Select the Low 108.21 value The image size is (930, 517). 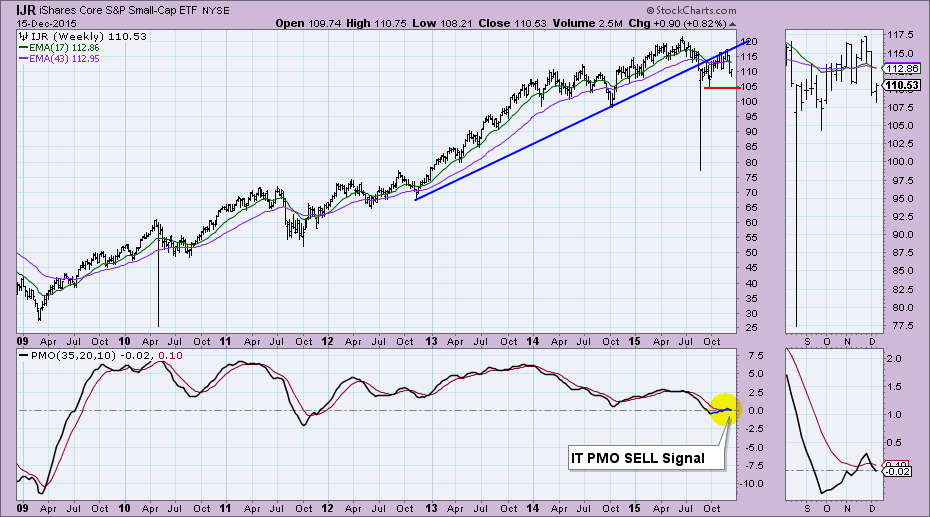(x=442, y=24)
